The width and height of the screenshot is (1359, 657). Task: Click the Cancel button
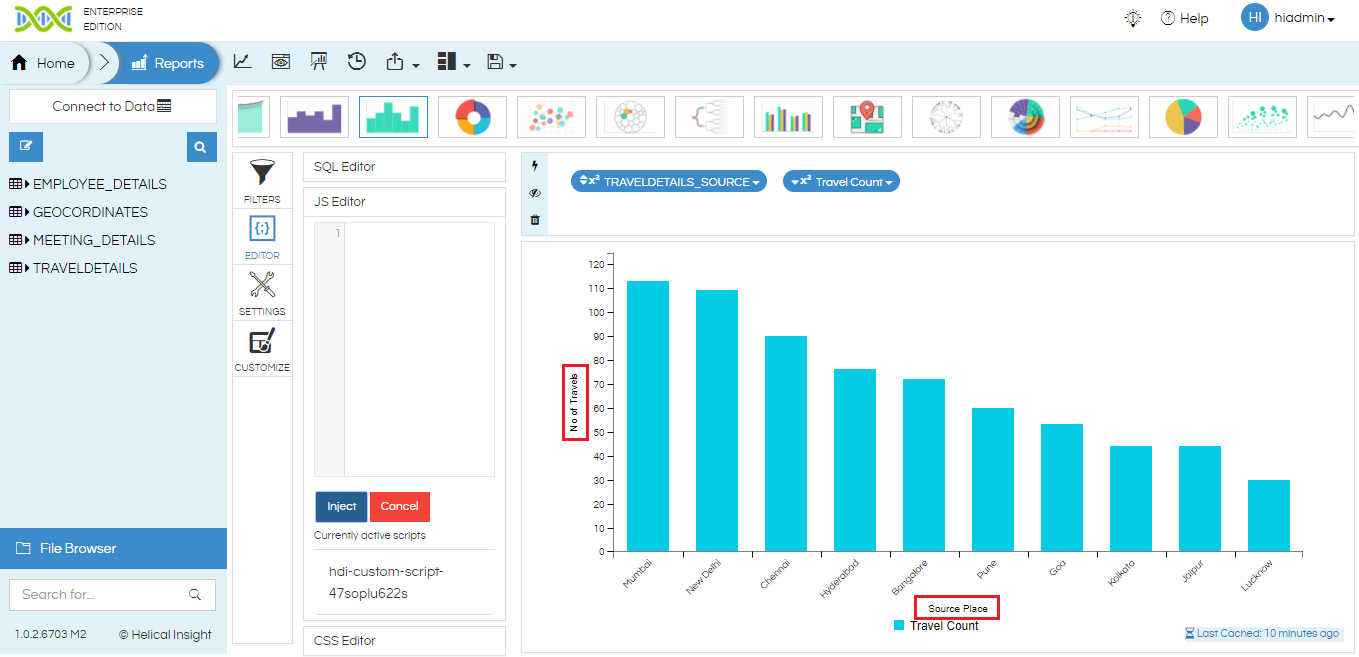(x=399, y=506)
